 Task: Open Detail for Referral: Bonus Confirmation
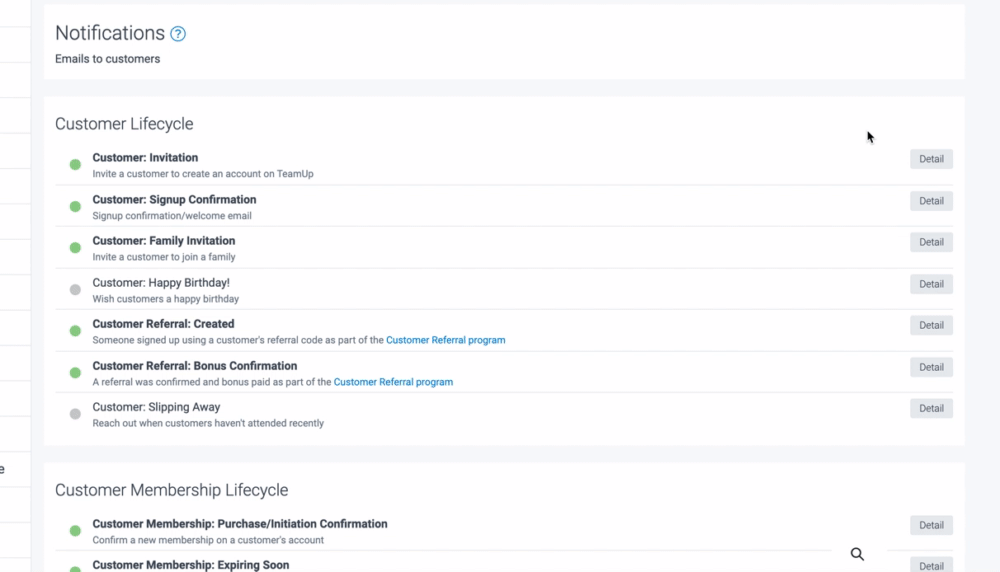coord(931,367)
